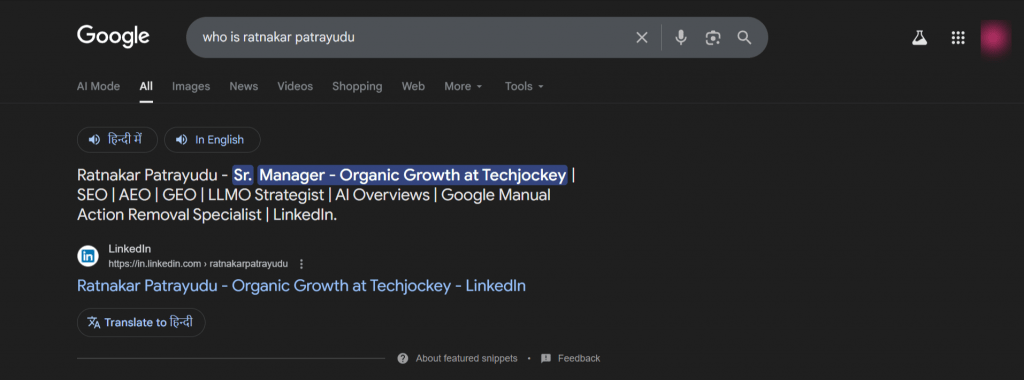Open About featured snippets link
The height and width of the screenshot is (380, 1024).
[466, 358]
